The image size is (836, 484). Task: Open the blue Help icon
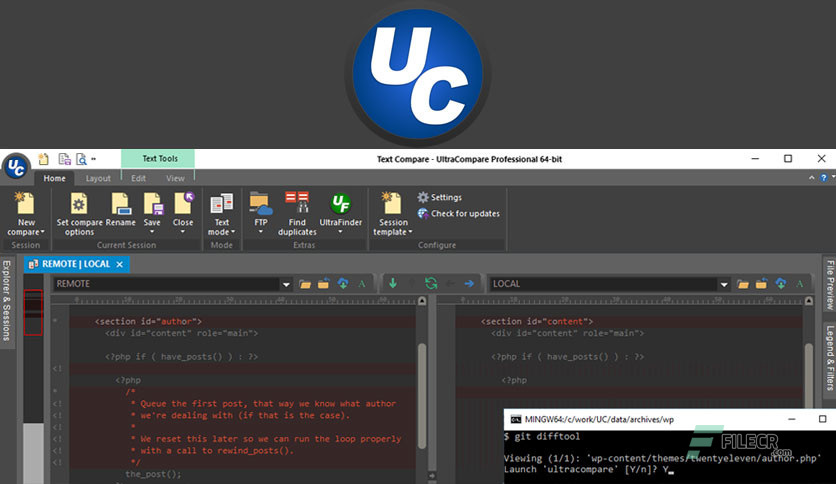click(824, 178)
